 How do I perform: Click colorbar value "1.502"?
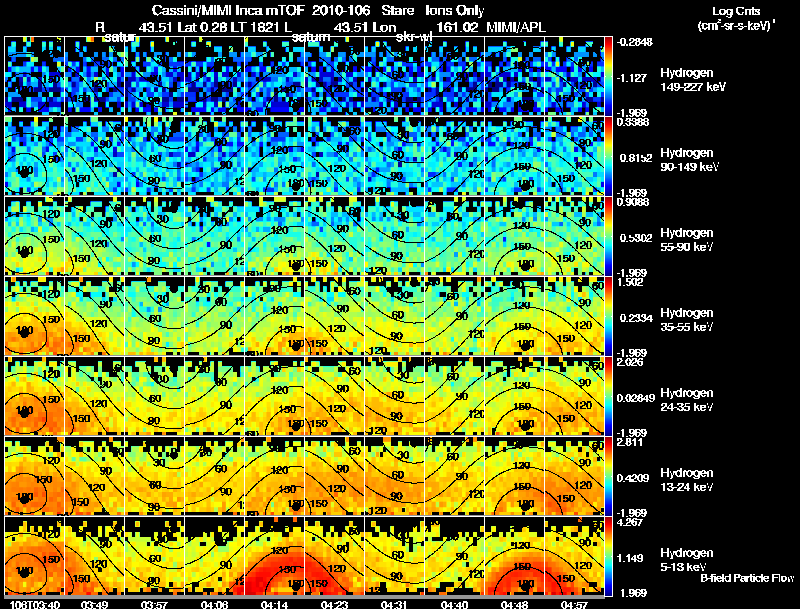pos(630,282)
